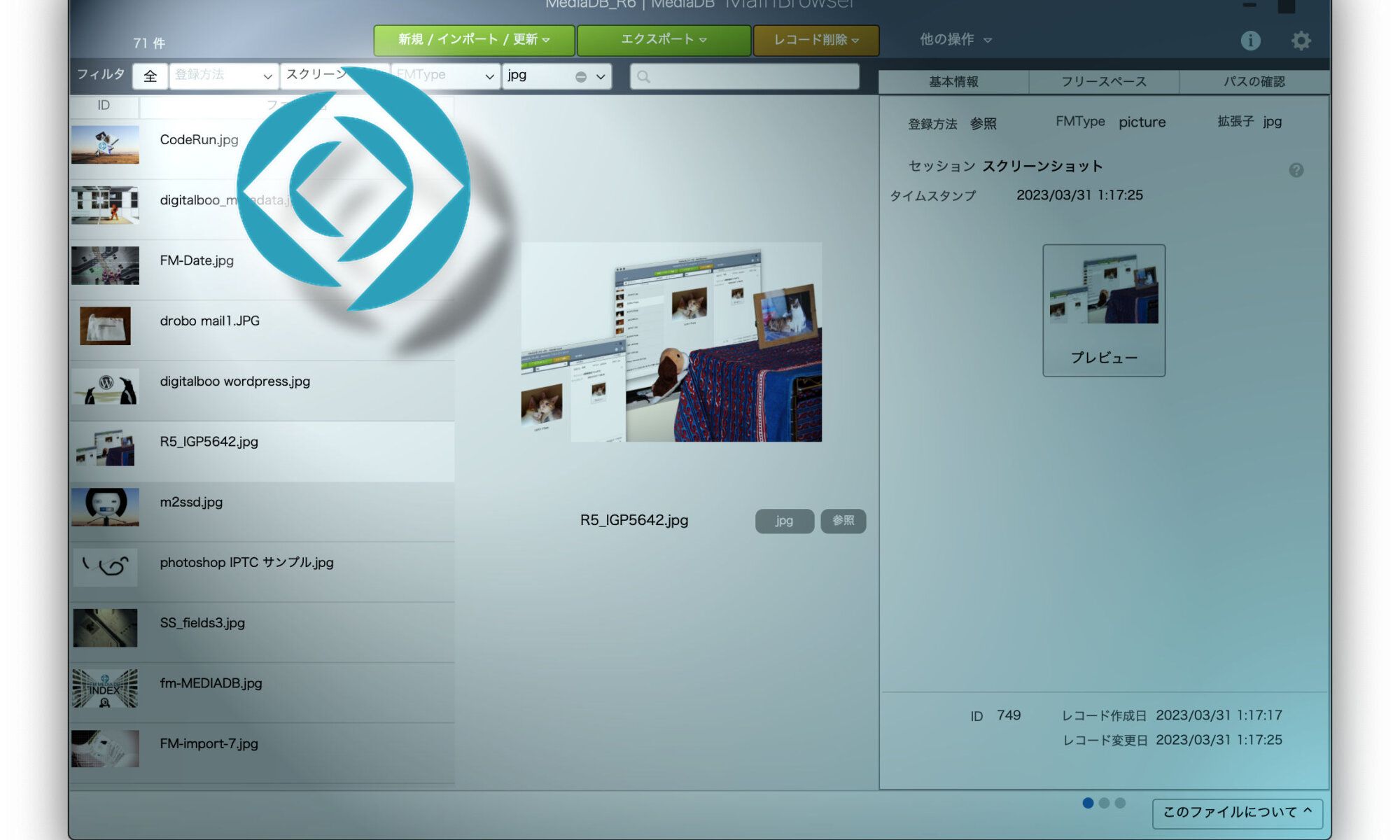Open the FMType filter dropdown
This screenshot has height=840, width=1400.
(x=445, y=76)
